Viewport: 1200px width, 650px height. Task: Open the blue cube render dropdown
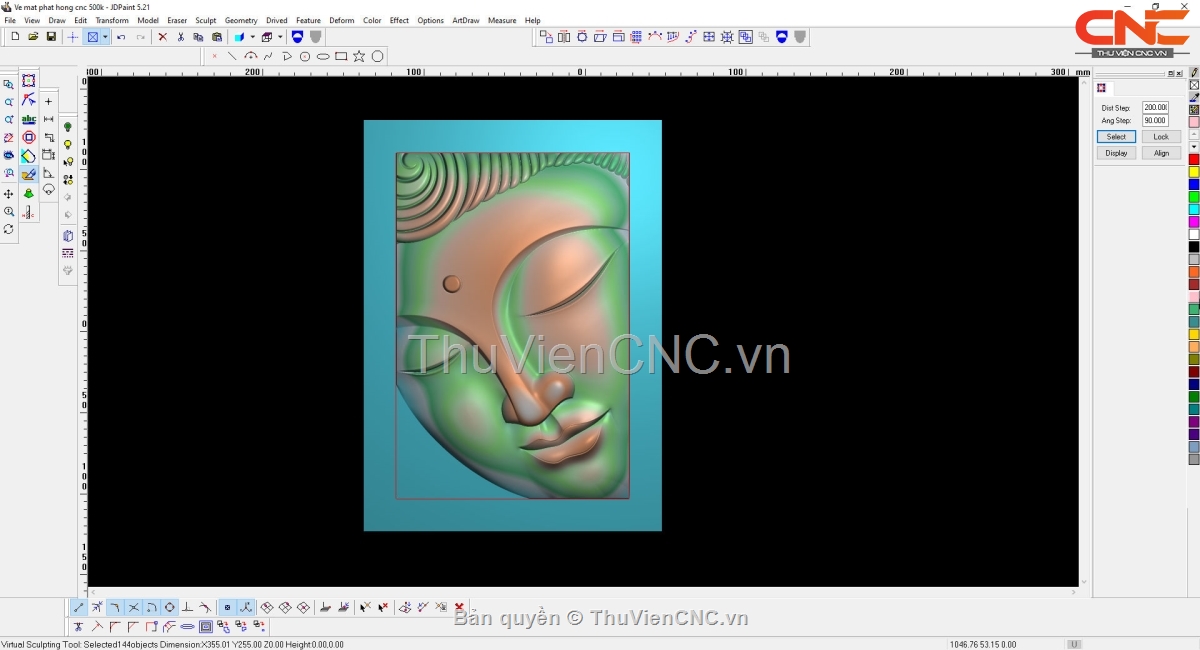tap(252, 37)
